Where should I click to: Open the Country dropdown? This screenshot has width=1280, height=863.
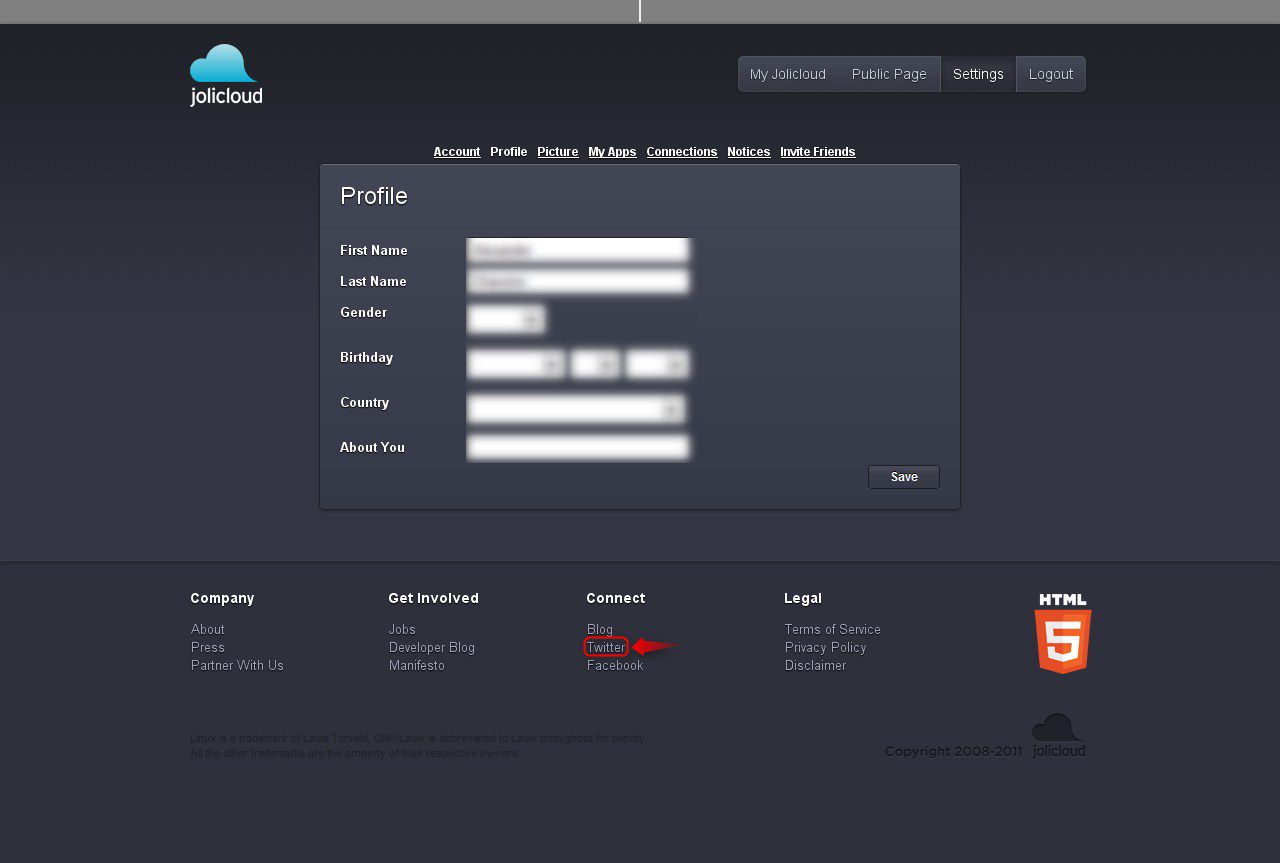tap(576, 409)
